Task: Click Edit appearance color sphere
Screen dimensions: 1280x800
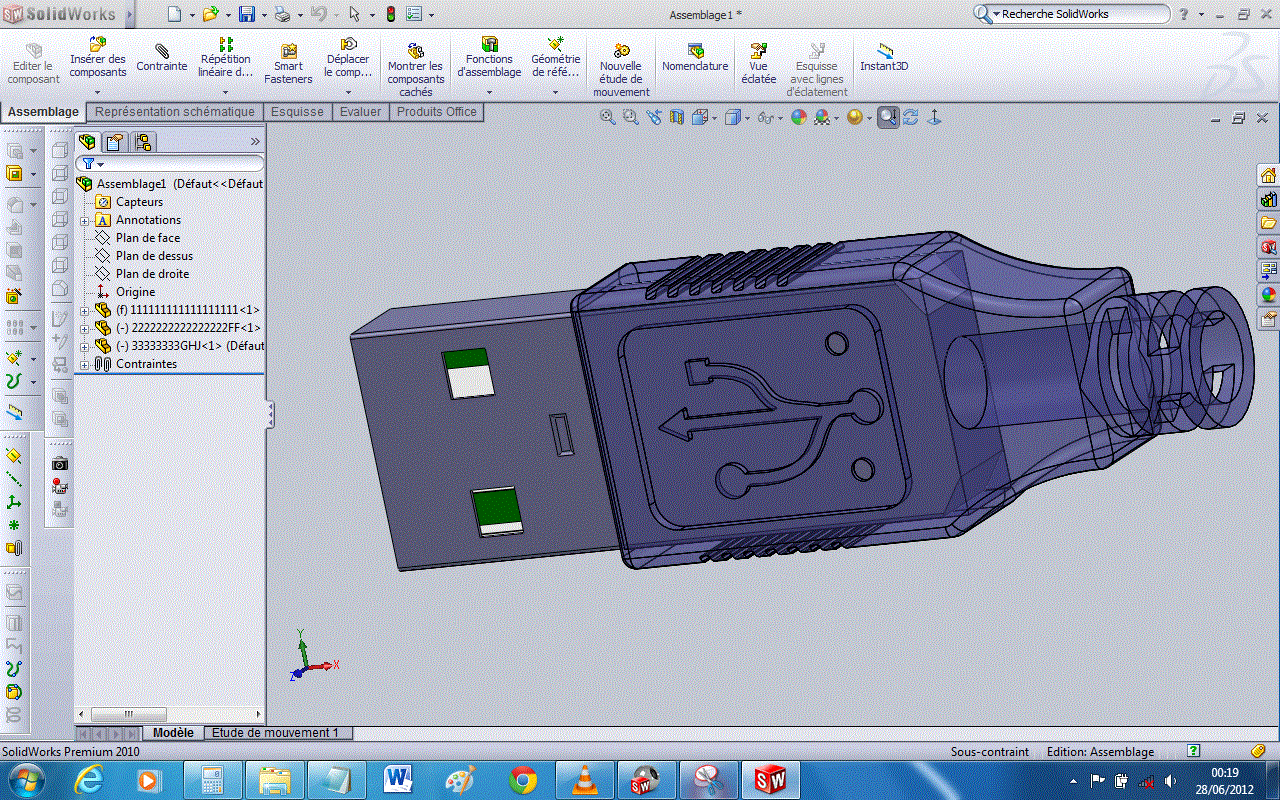Action: pos(798,117)
